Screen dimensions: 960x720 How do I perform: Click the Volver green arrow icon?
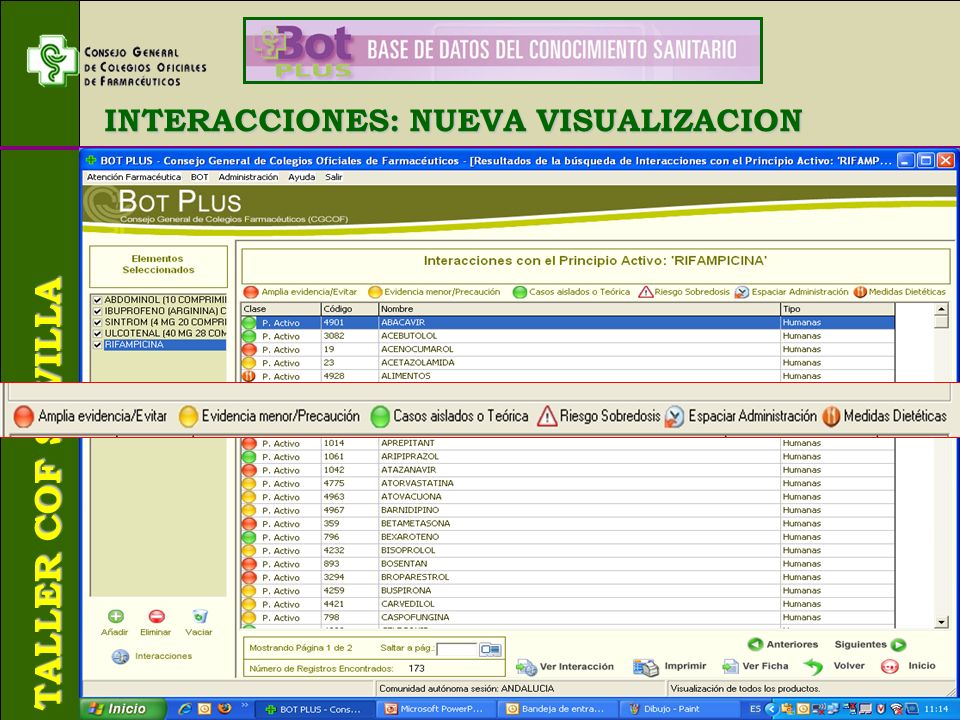(x=813, y=666)
